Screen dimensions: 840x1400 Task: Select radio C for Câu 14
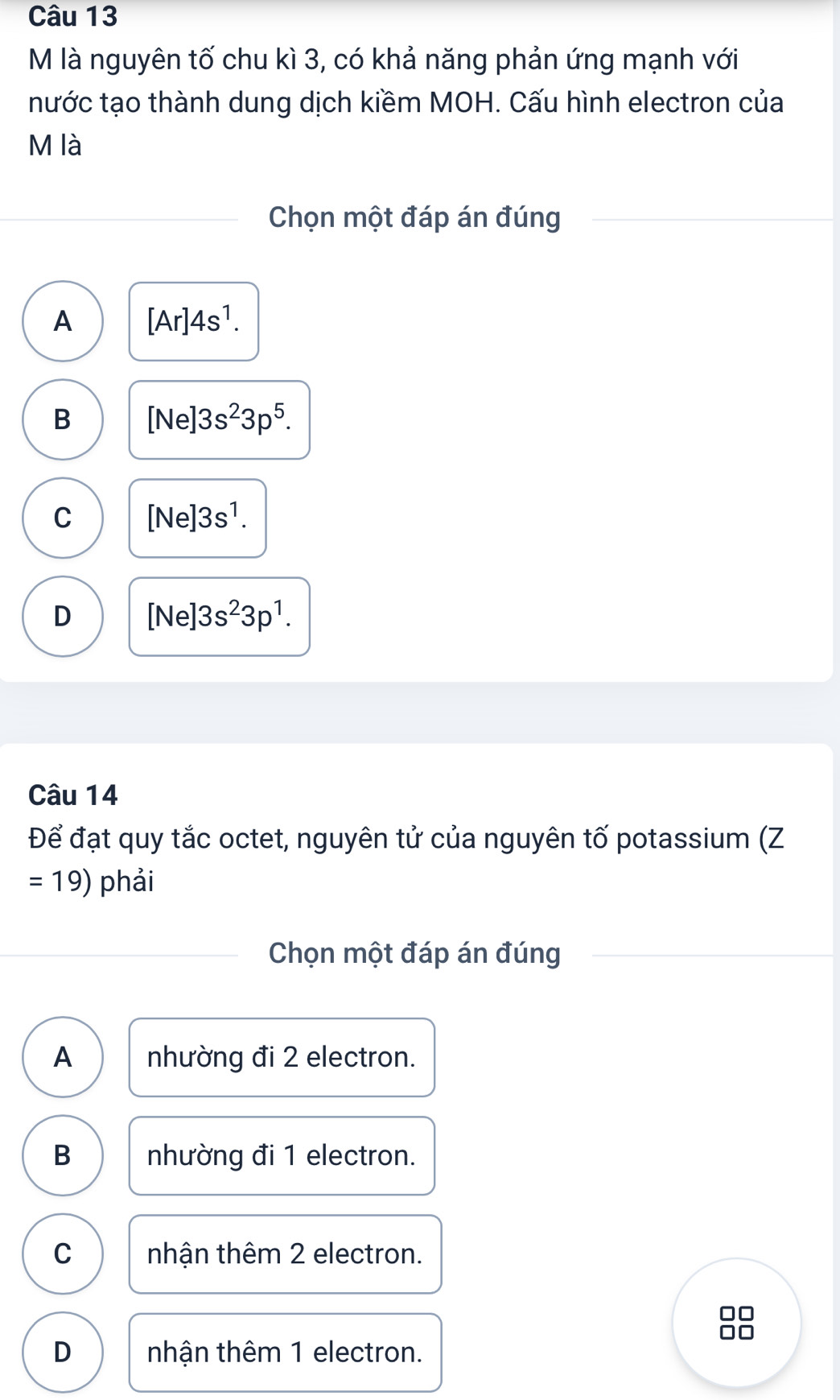pyautogui.click(x=63, y=1253)
